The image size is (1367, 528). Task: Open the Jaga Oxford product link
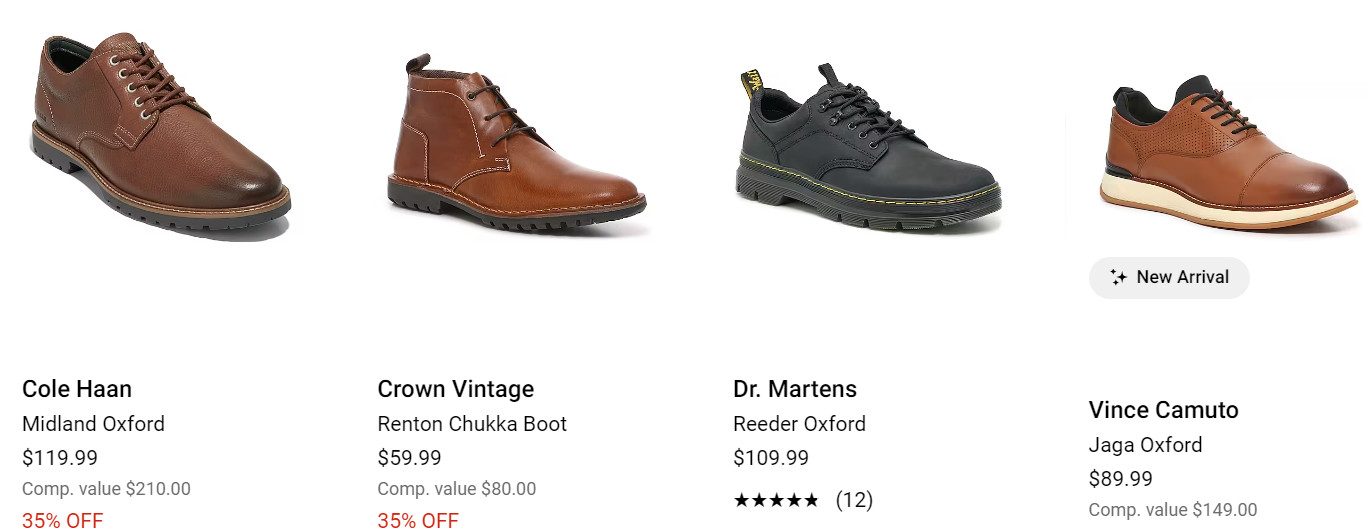(x=1145, y=445)
